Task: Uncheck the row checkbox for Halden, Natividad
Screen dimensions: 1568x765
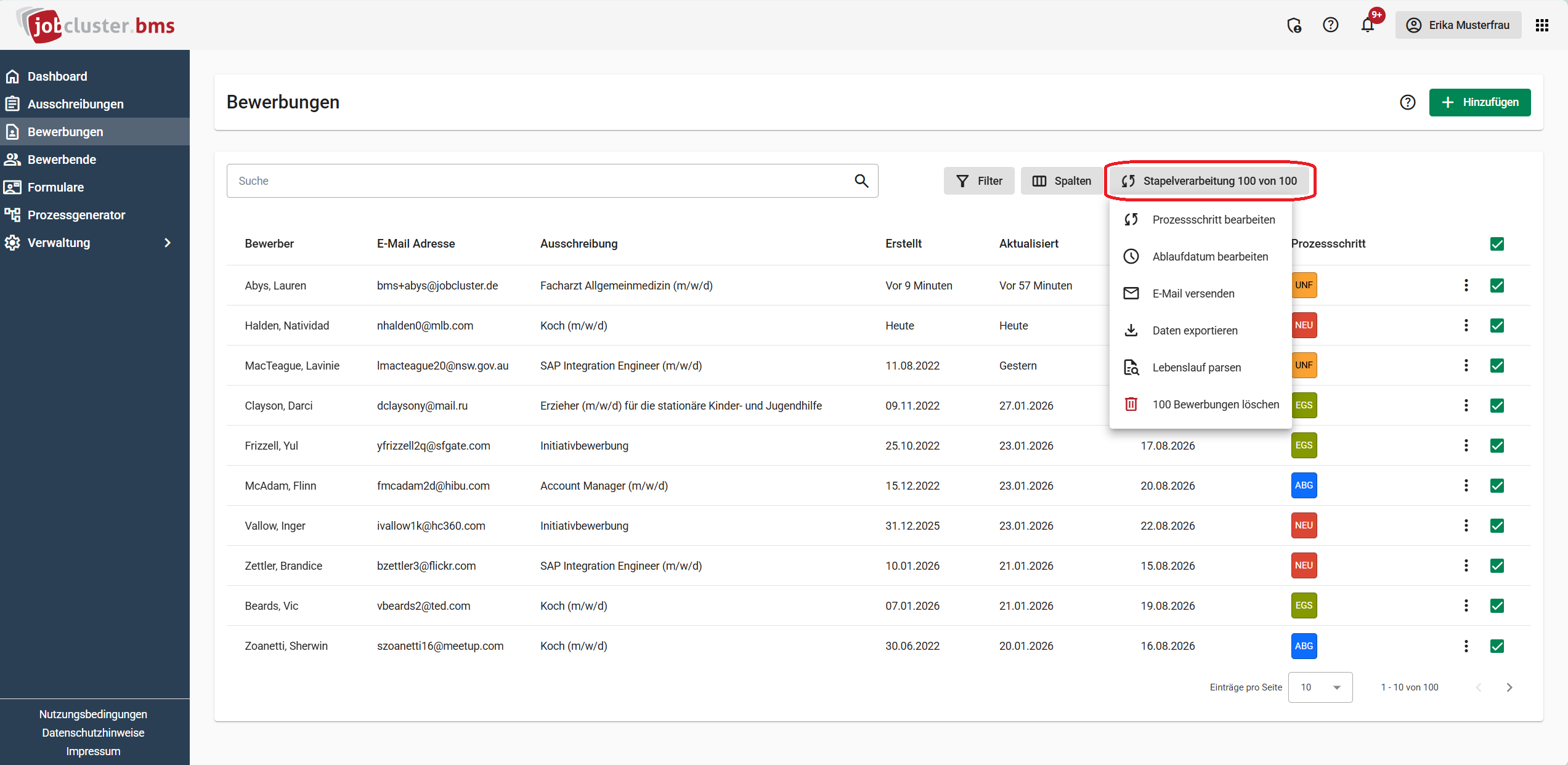Action: coord(1497,325)
